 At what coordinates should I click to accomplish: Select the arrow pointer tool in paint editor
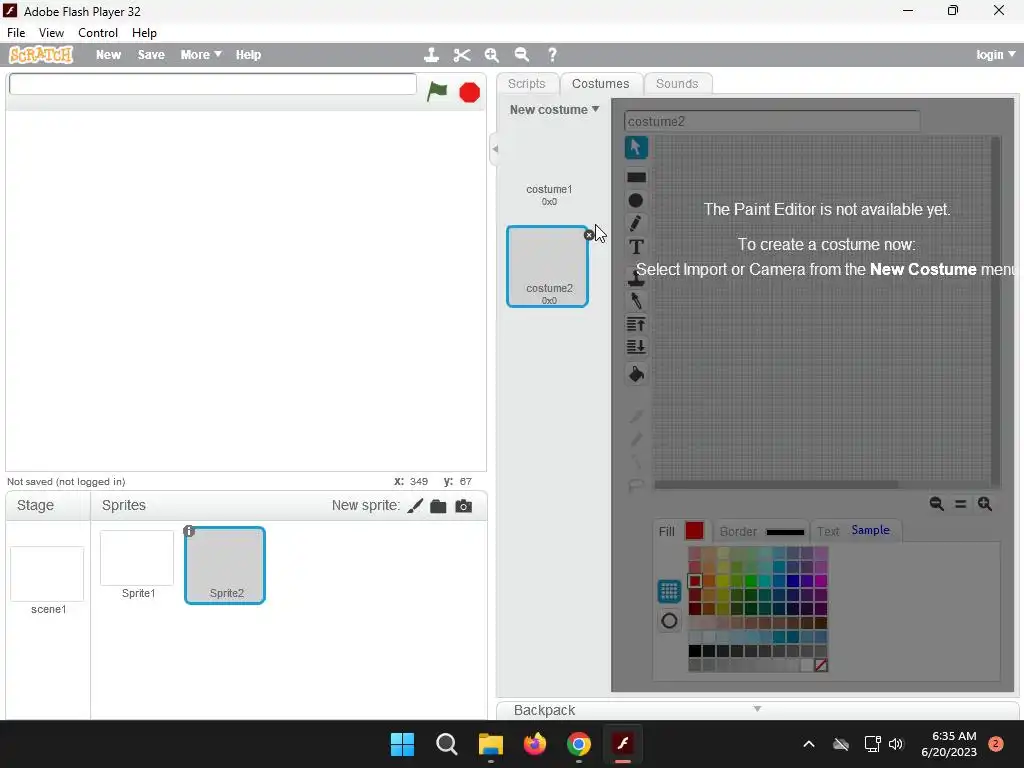pyautogui.click(x=636, y=148)
